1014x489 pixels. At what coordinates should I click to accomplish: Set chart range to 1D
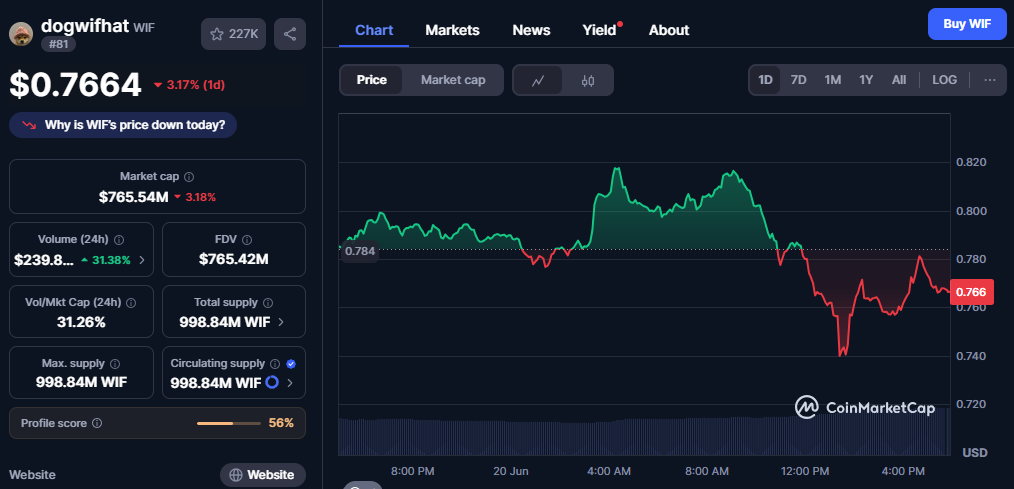(x=765, y=80)
